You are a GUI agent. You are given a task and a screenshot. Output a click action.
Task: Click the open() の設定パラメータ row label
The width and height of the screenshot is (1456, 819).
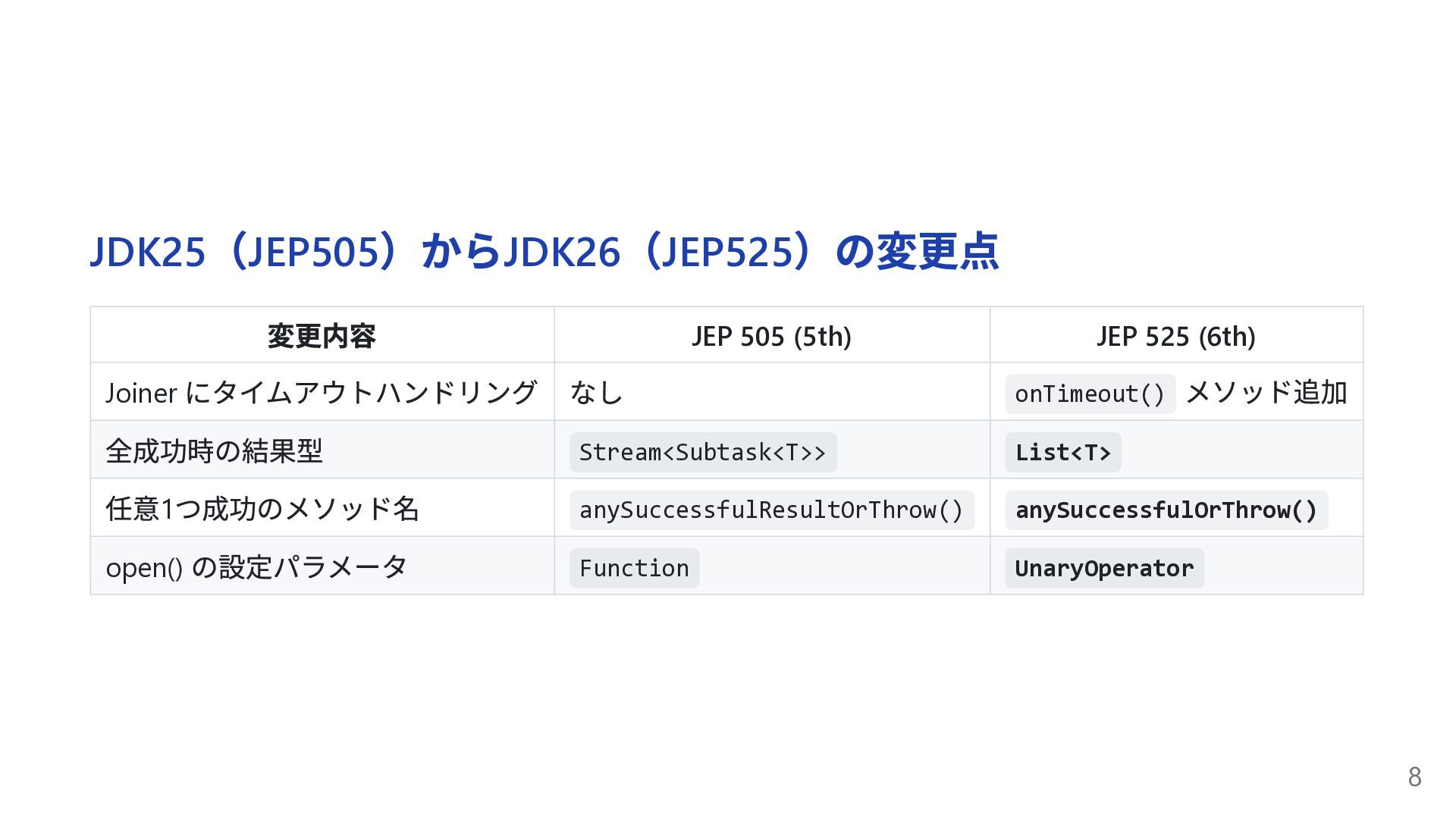click(x=256, y=567)
